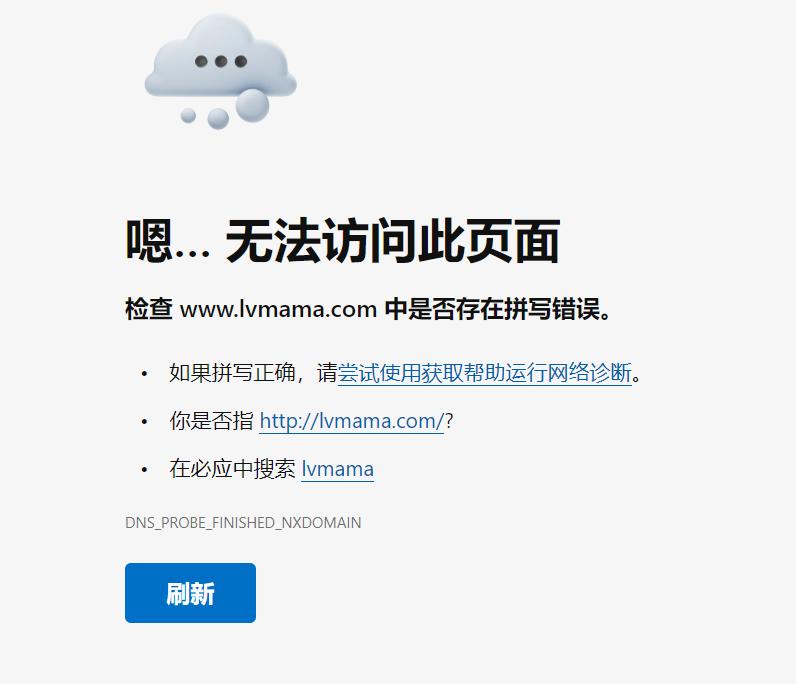
Task: Click the largest bubble under the cloud
Action: (x=252, y=106)
